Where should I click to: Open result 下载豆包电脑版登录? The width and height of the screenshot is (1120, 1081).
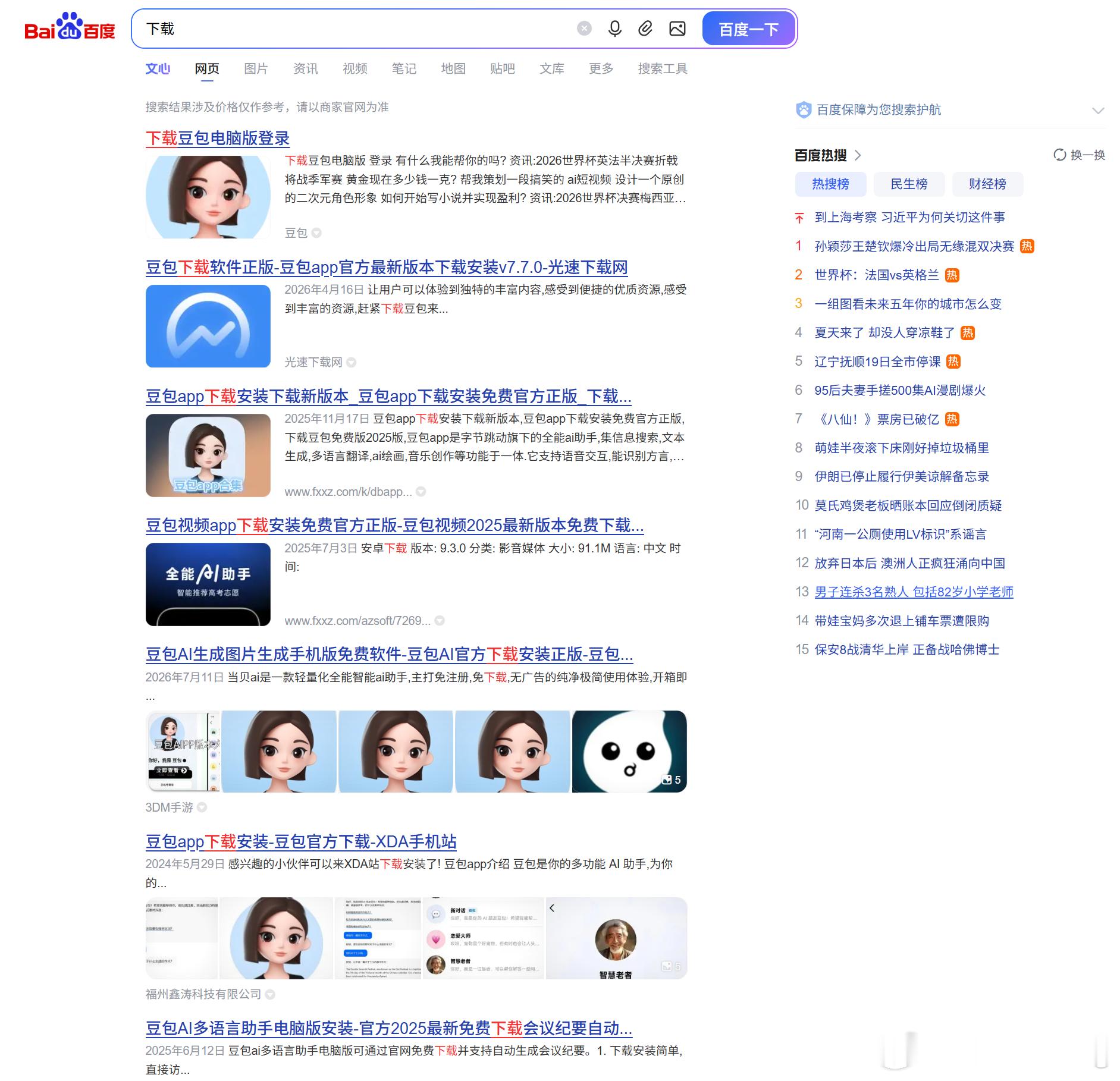pos(218,139)
